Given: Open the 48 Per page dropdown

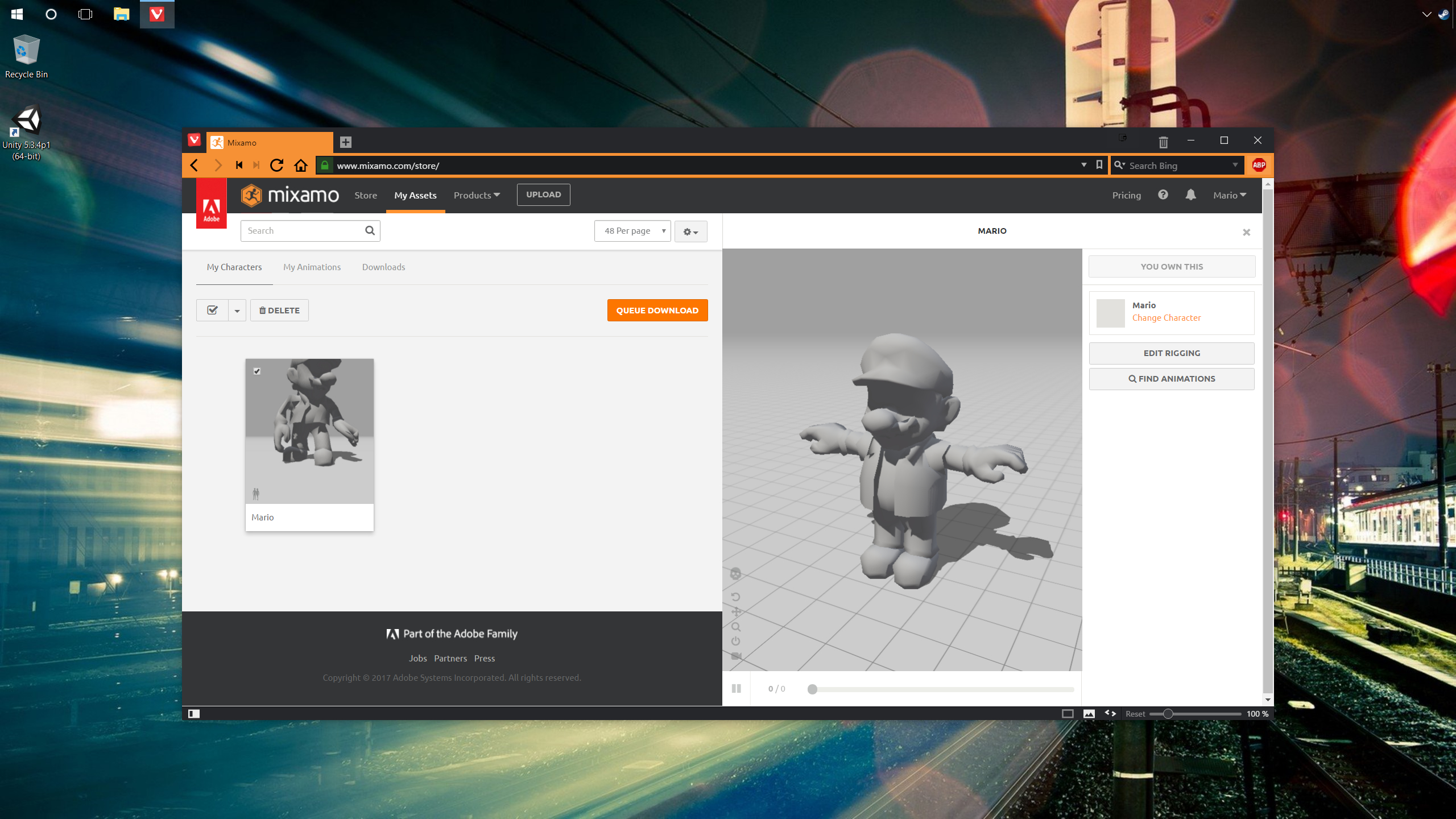Looking at the screenshot, I should tap(632, 231).
